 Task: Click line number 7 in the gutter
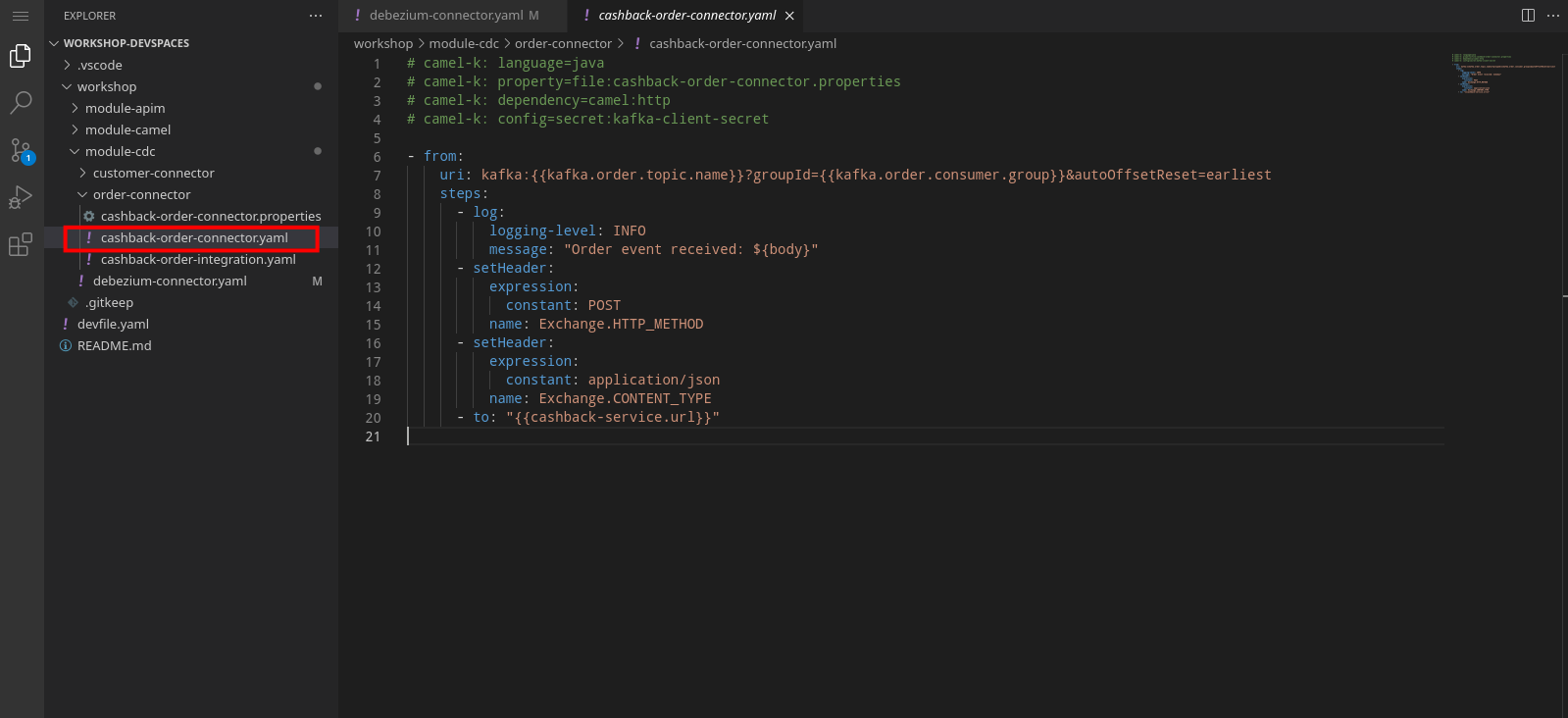(x=377, y=176)
